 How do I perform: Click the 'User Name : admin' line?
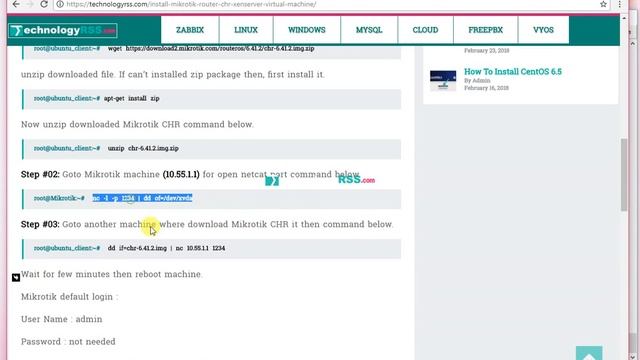point(62,319)
